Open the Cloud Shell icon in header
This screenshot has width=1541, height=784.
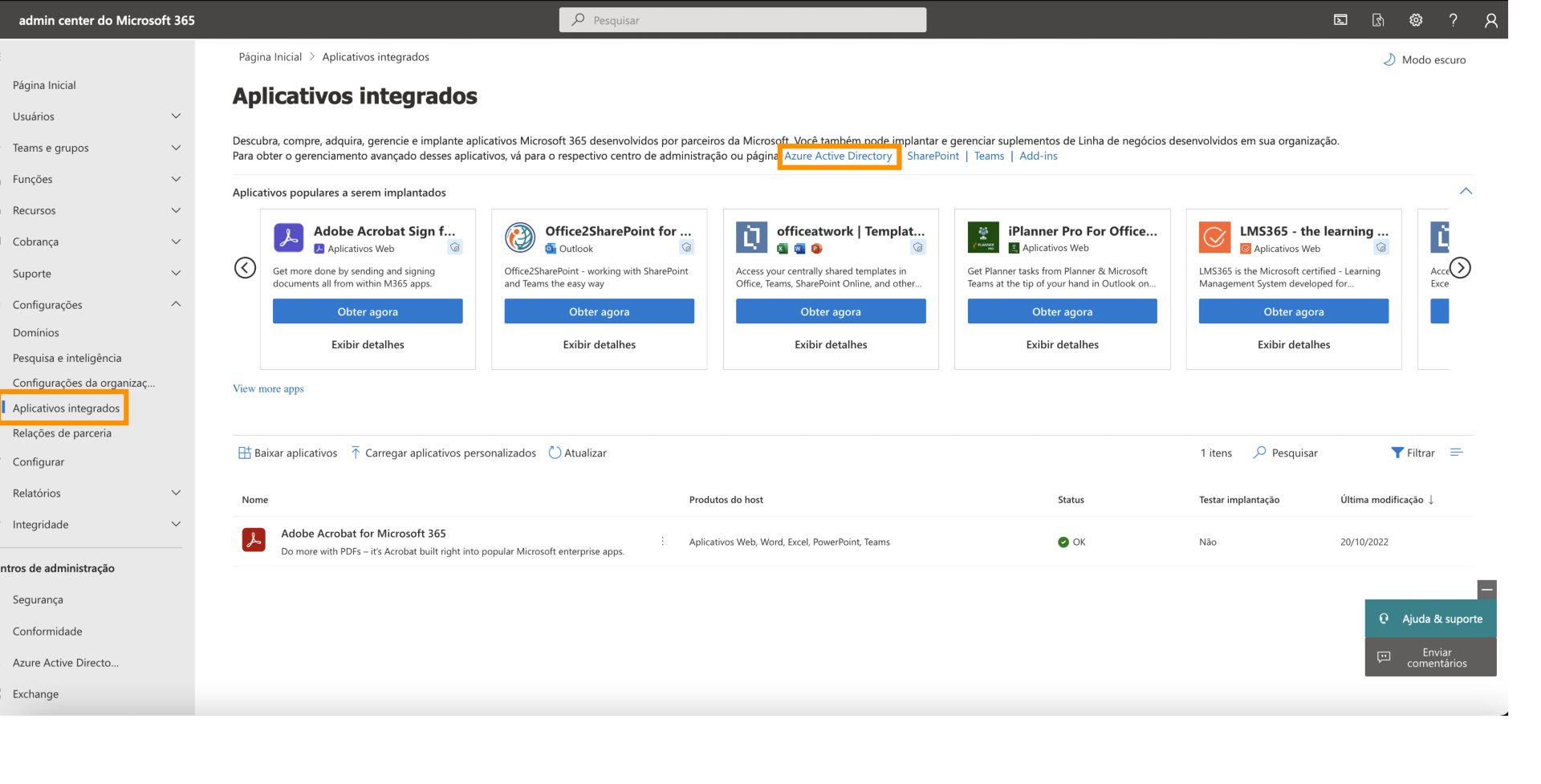tap(1340, 20)
